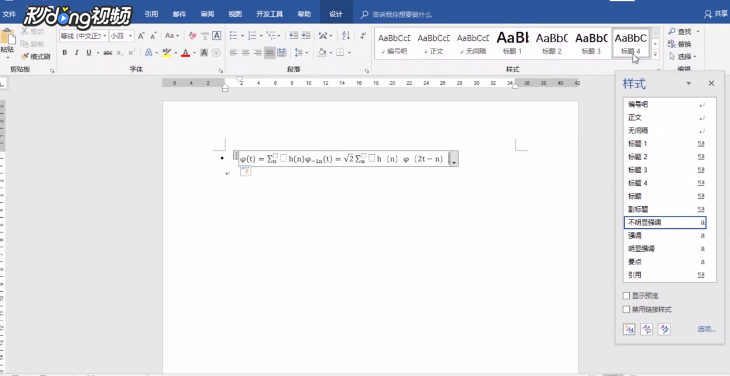Apply bold formatting
730x376 pixels.
point(65,53)
